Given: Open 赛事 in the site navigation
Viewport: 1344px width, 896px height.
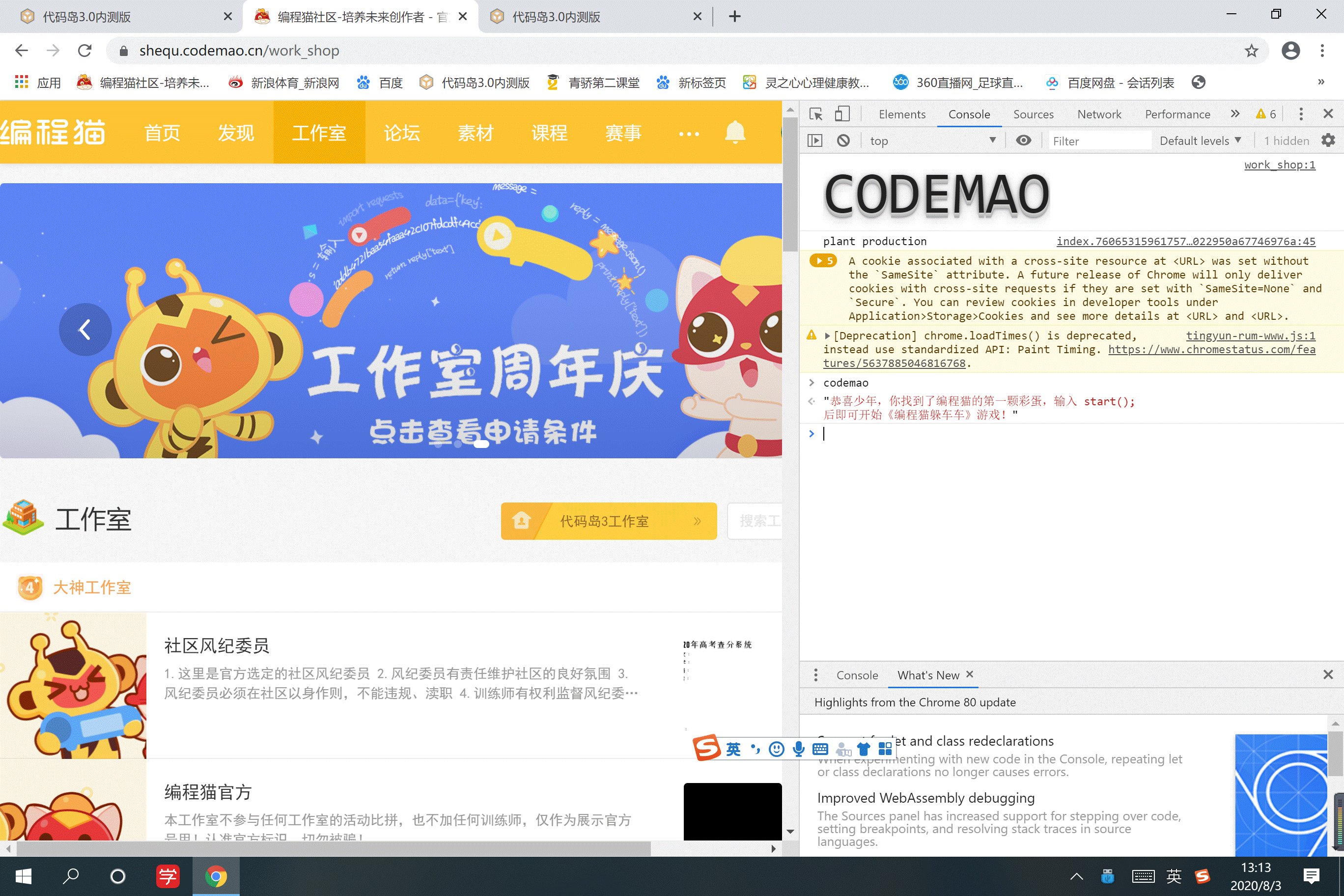Looking at the screenshot, I should pos(623,133).
